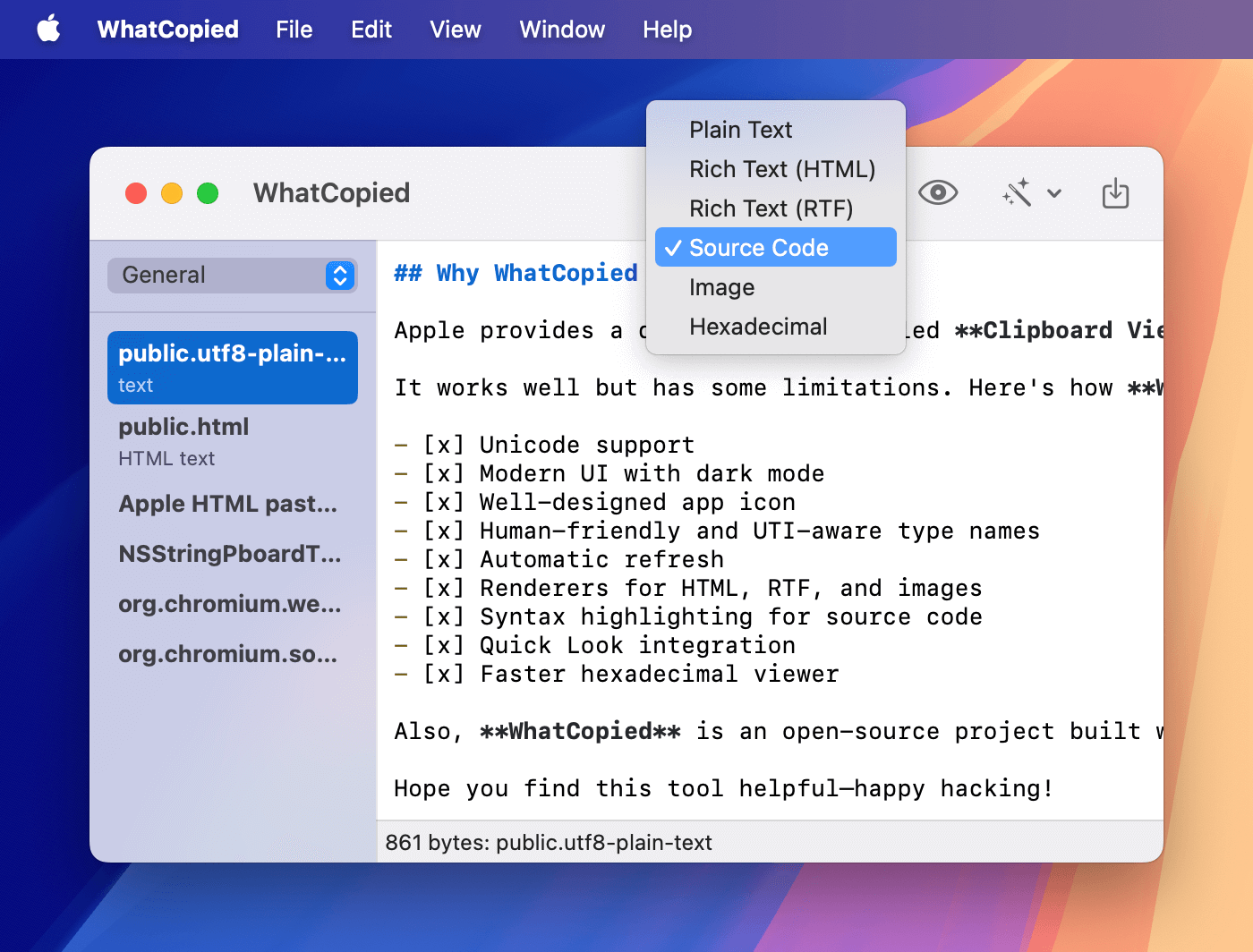The image size is (1253, 952).
Task: Open the Help menu
Action: tap(667, 30)
